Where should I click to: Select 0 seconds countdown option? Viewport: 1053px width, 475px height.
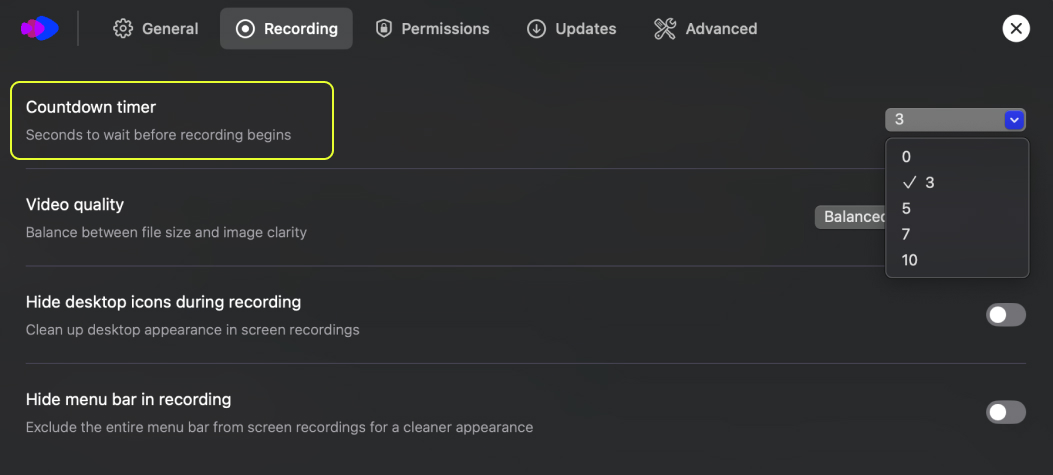tap(957, 157)
